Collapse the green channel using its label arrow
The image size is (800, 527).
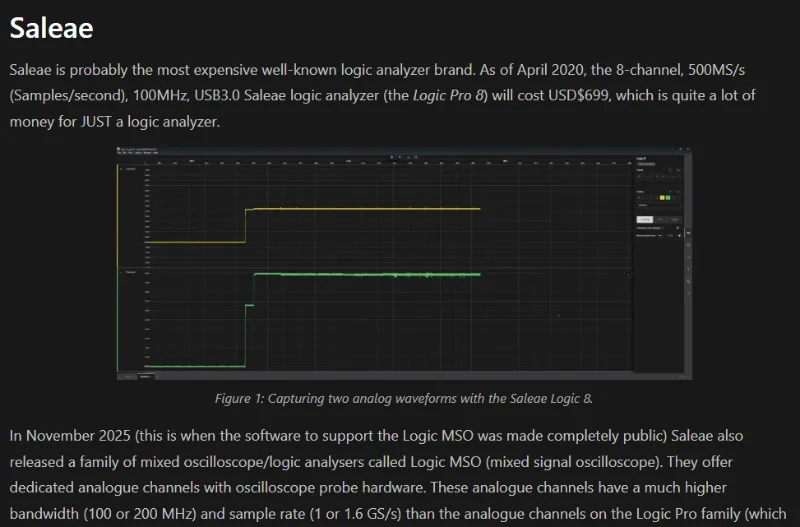[x=122, y=272]
